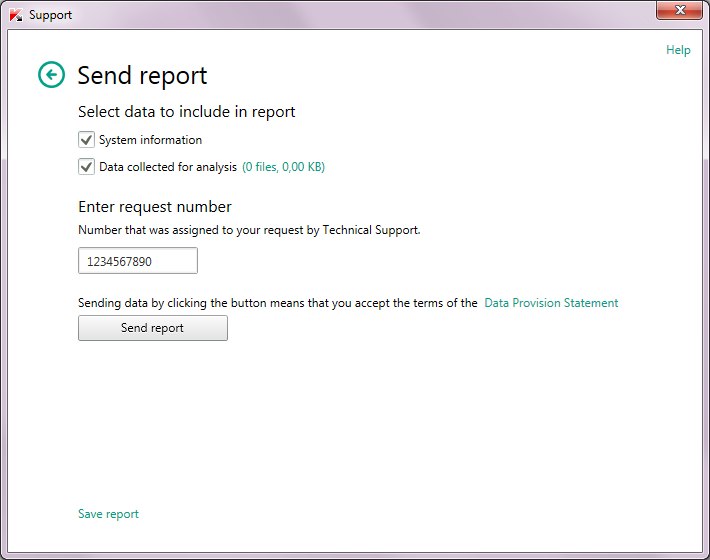Click the Send report button
The image size is (710, 560).
tap(153, 328)
